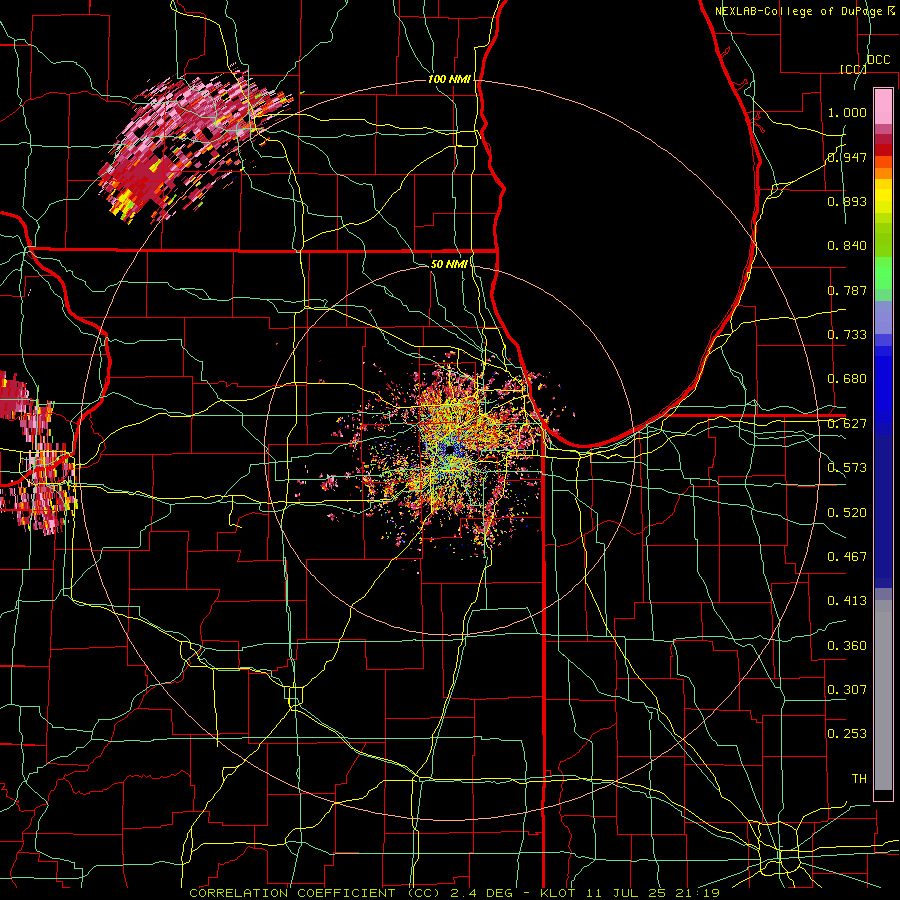Click the blue center of the radar clutter

(x=451, y=449)
